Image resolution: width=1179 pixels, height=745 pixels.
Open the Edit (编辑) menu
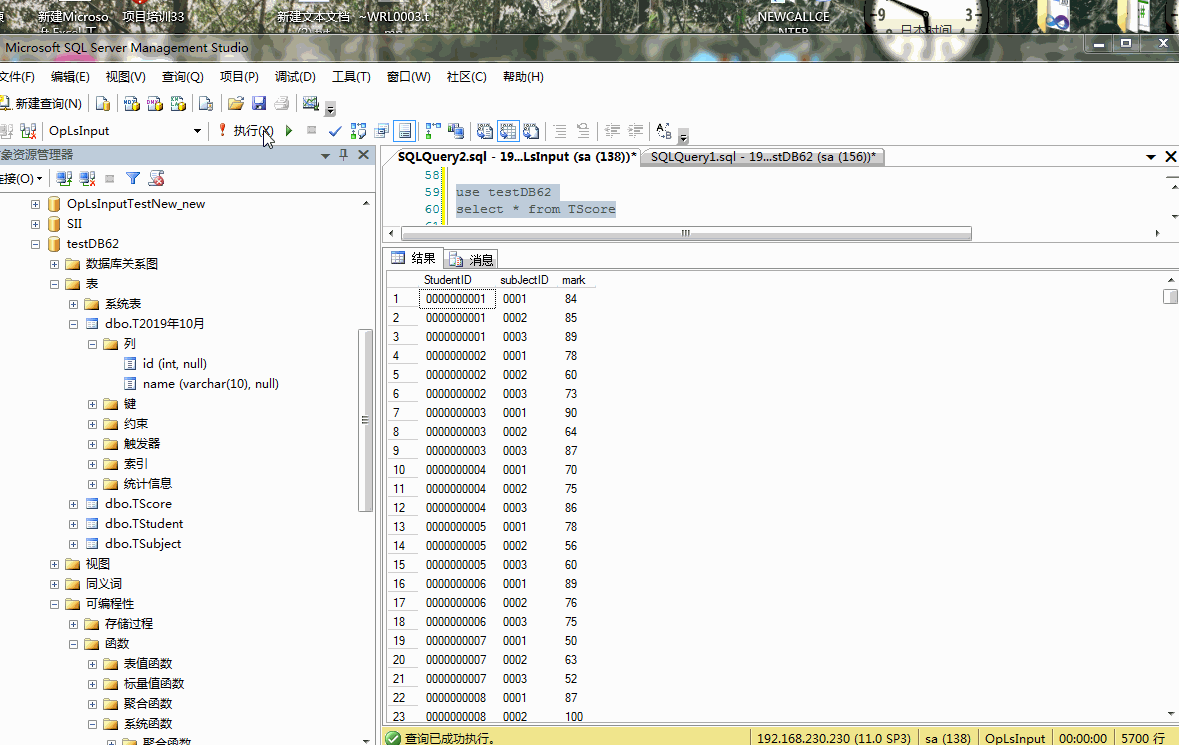pyautogui.click(x=70, y=77)
